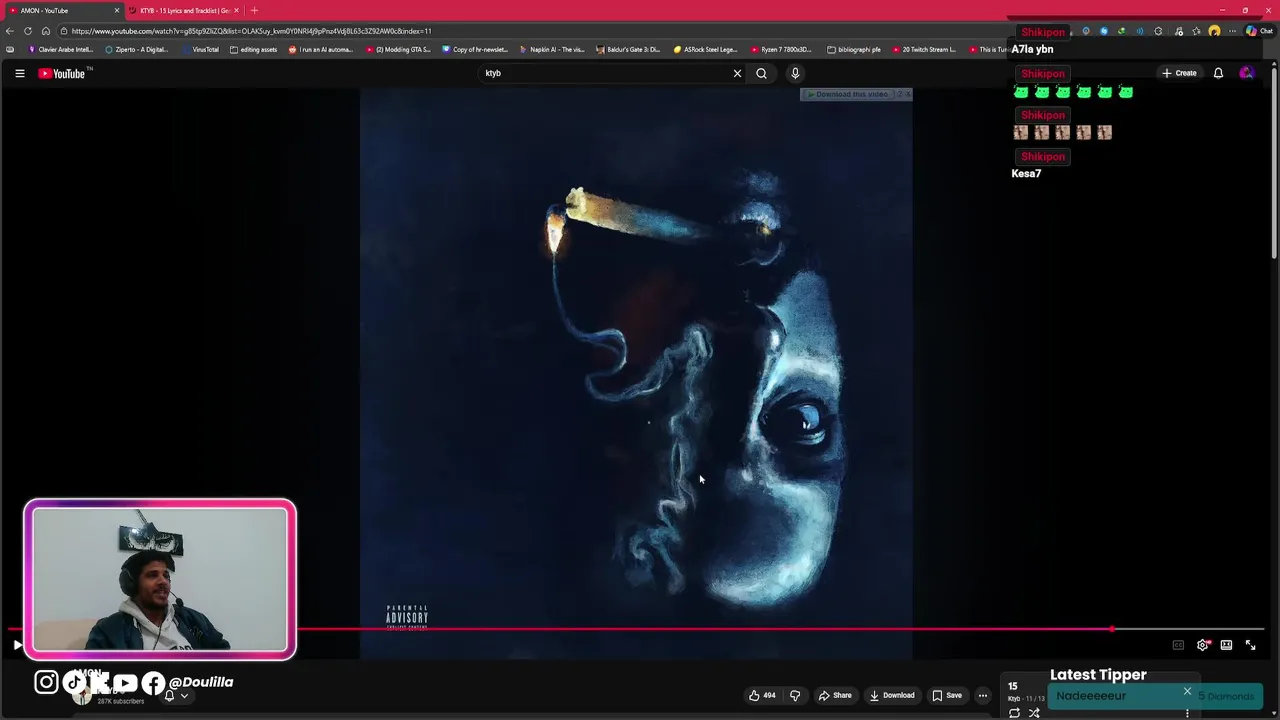Open the ASRock Steel Legend bookmark
This screenshot has width=1280, height=720.
pyautogui.click(x=705, y=49)
